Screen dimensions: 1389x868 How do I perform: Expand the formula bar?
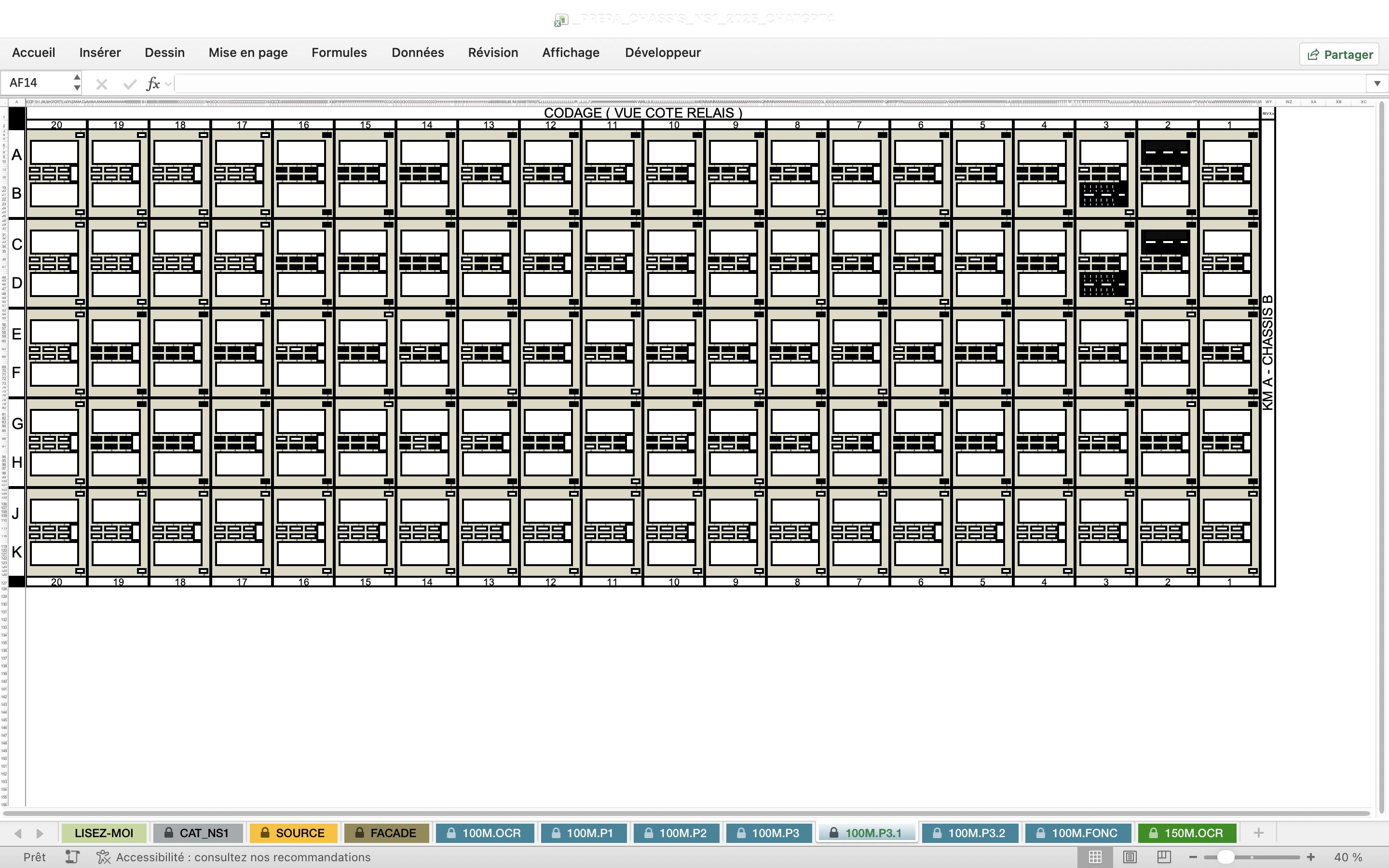(1376, 84)
